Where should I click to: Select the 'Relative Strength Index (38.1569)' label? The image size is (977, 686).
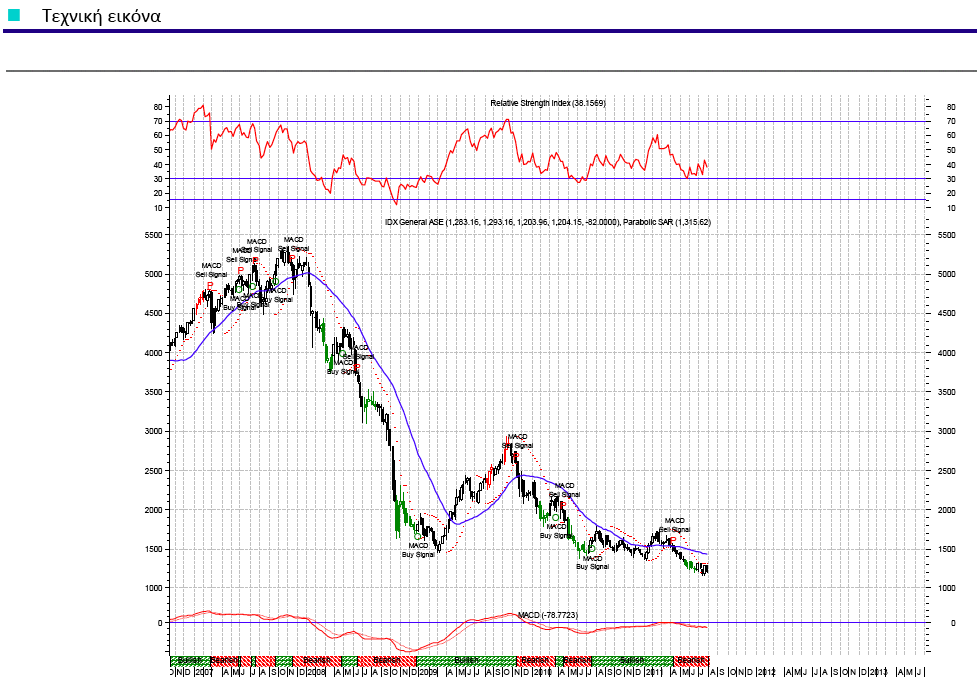[548, 103]
